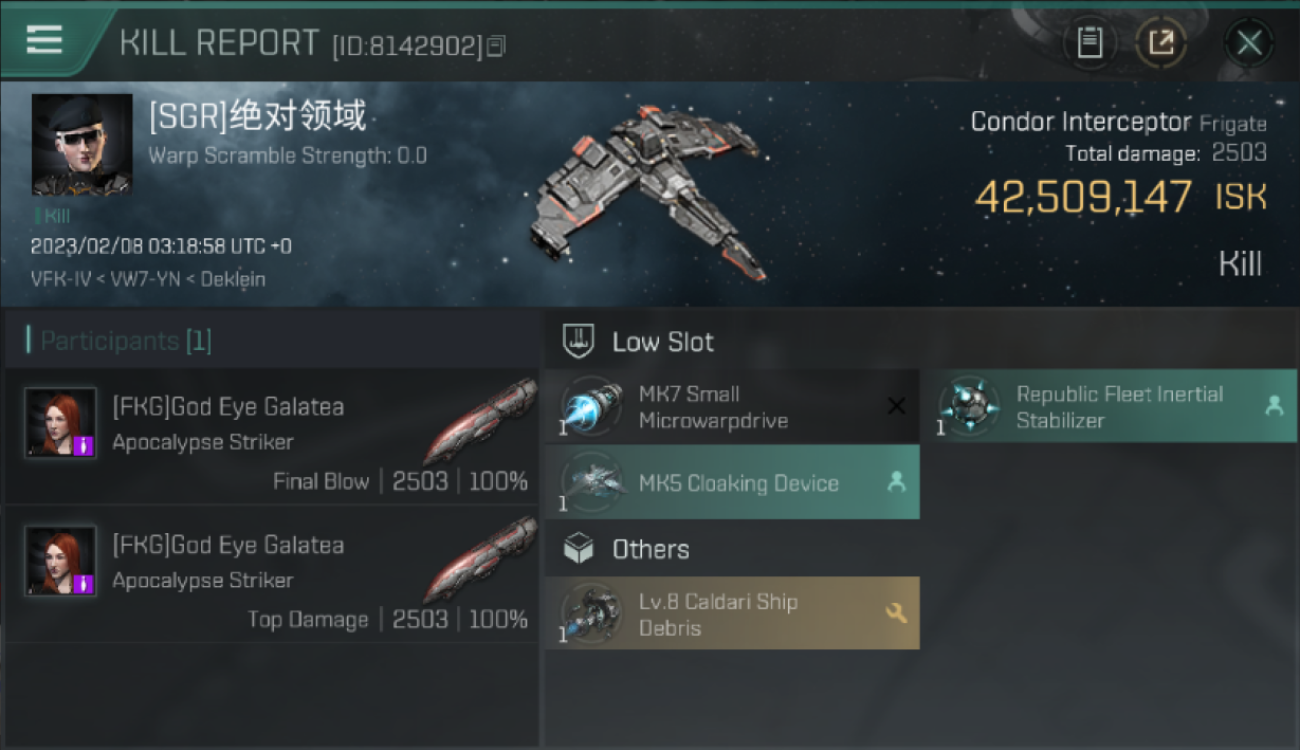Click the VFK-IV system location link
The height and width of the screenshot is (750, 1300).
tap(62, 279)
